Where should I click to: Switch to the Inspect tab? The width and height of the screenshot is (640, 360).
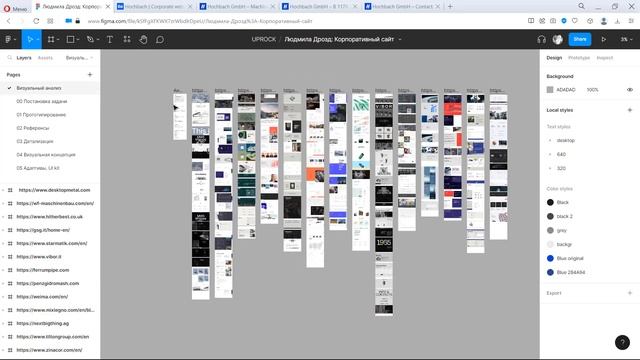click(604, 58)
